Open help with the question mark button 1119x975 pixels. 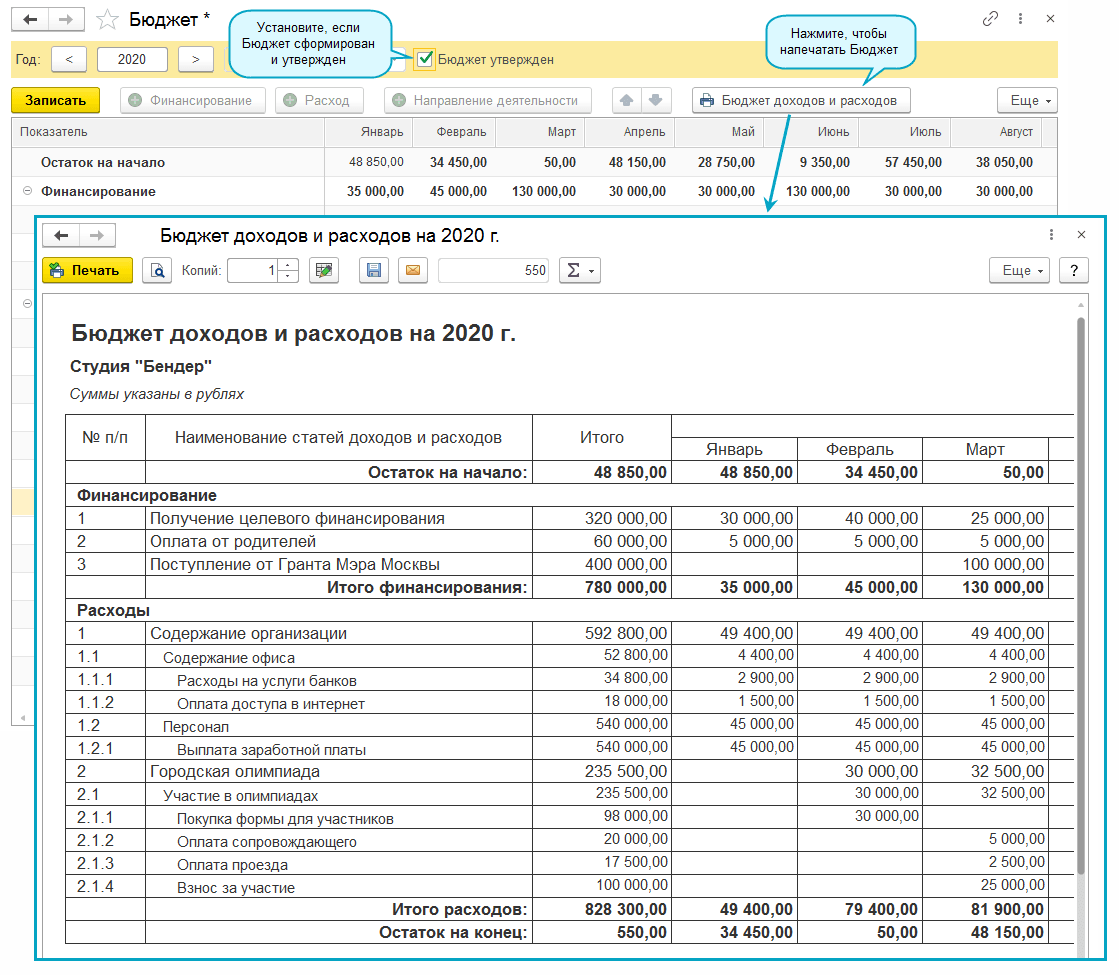pos(1073,270)
